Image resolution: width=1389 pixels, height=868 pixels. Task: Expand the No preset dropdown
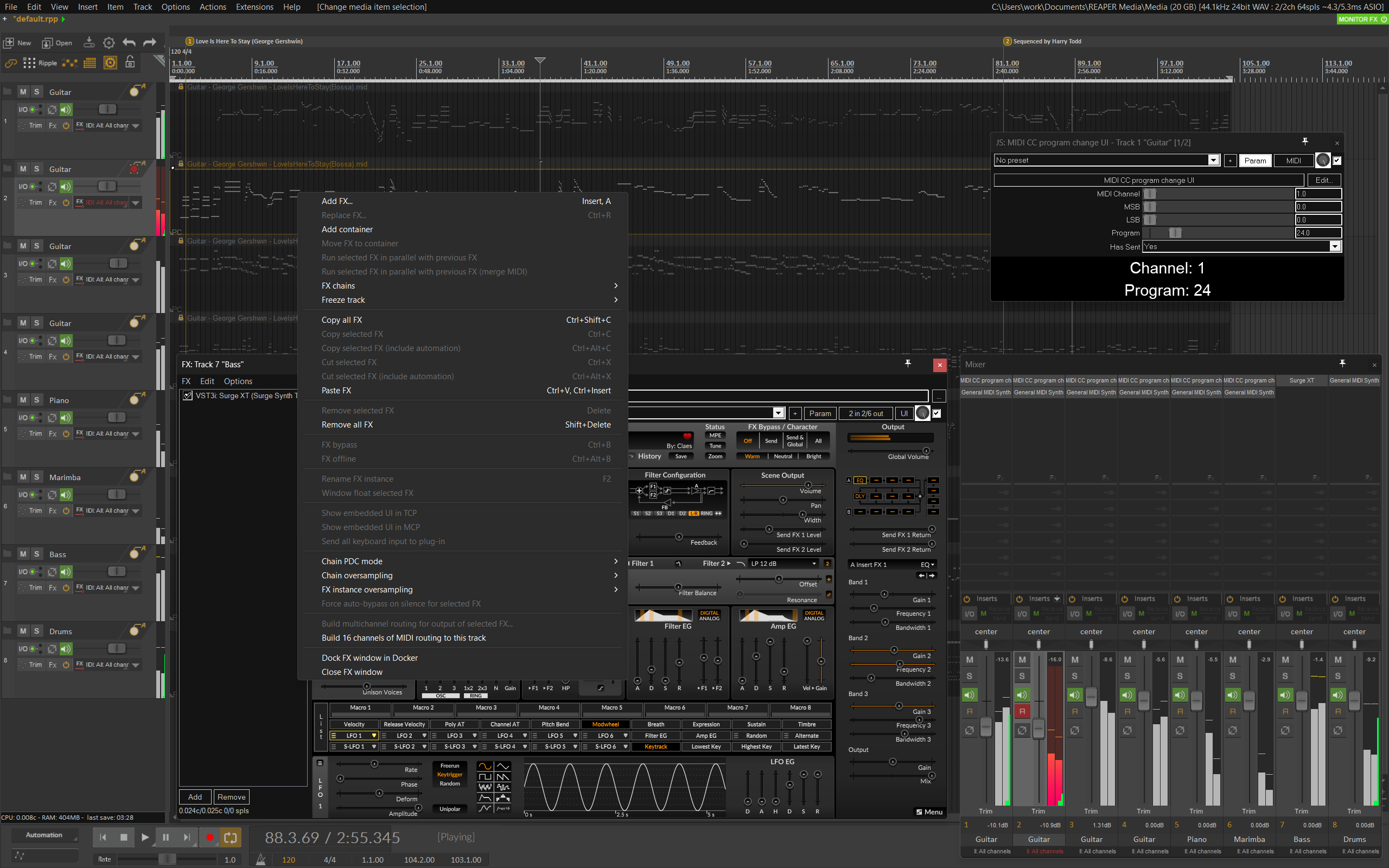[x=1213, y=160]
